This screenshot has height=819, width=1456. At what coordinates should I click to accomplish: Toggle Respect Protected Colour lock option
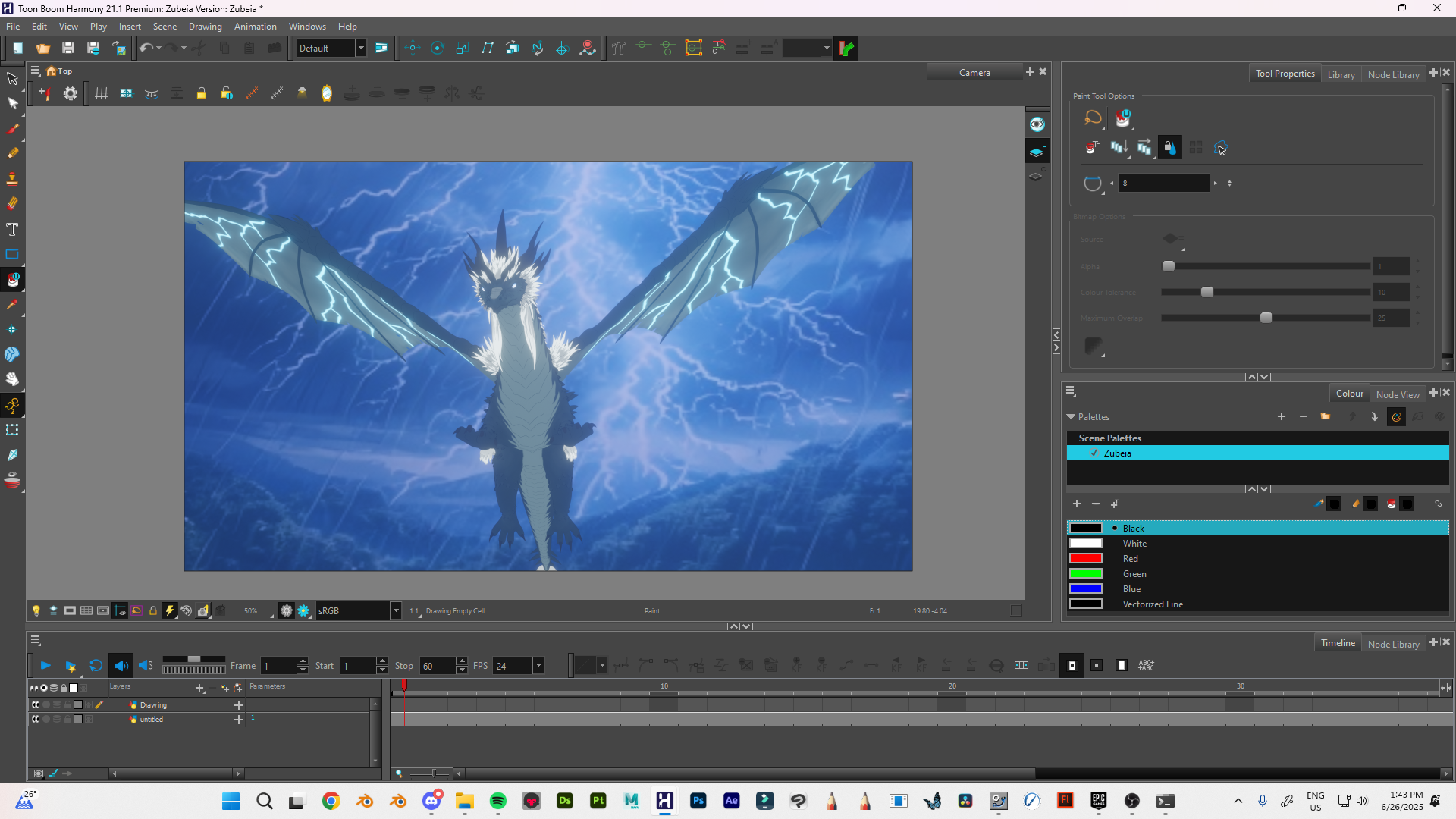[x=1170, y=147]
